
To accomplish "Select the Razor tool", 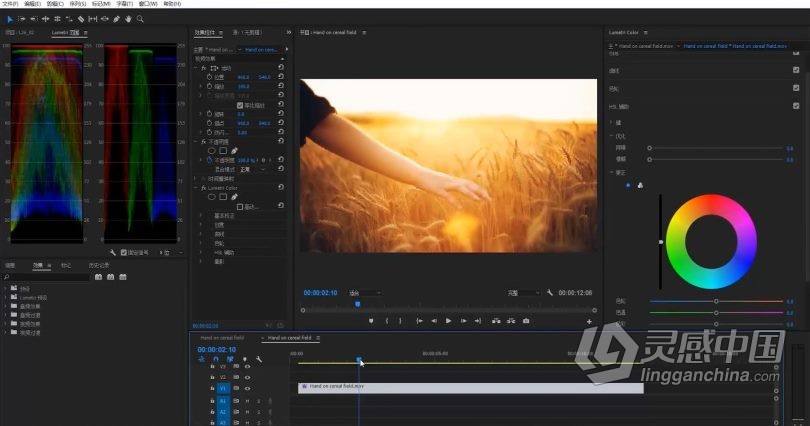I will click(x=81, y=19).
